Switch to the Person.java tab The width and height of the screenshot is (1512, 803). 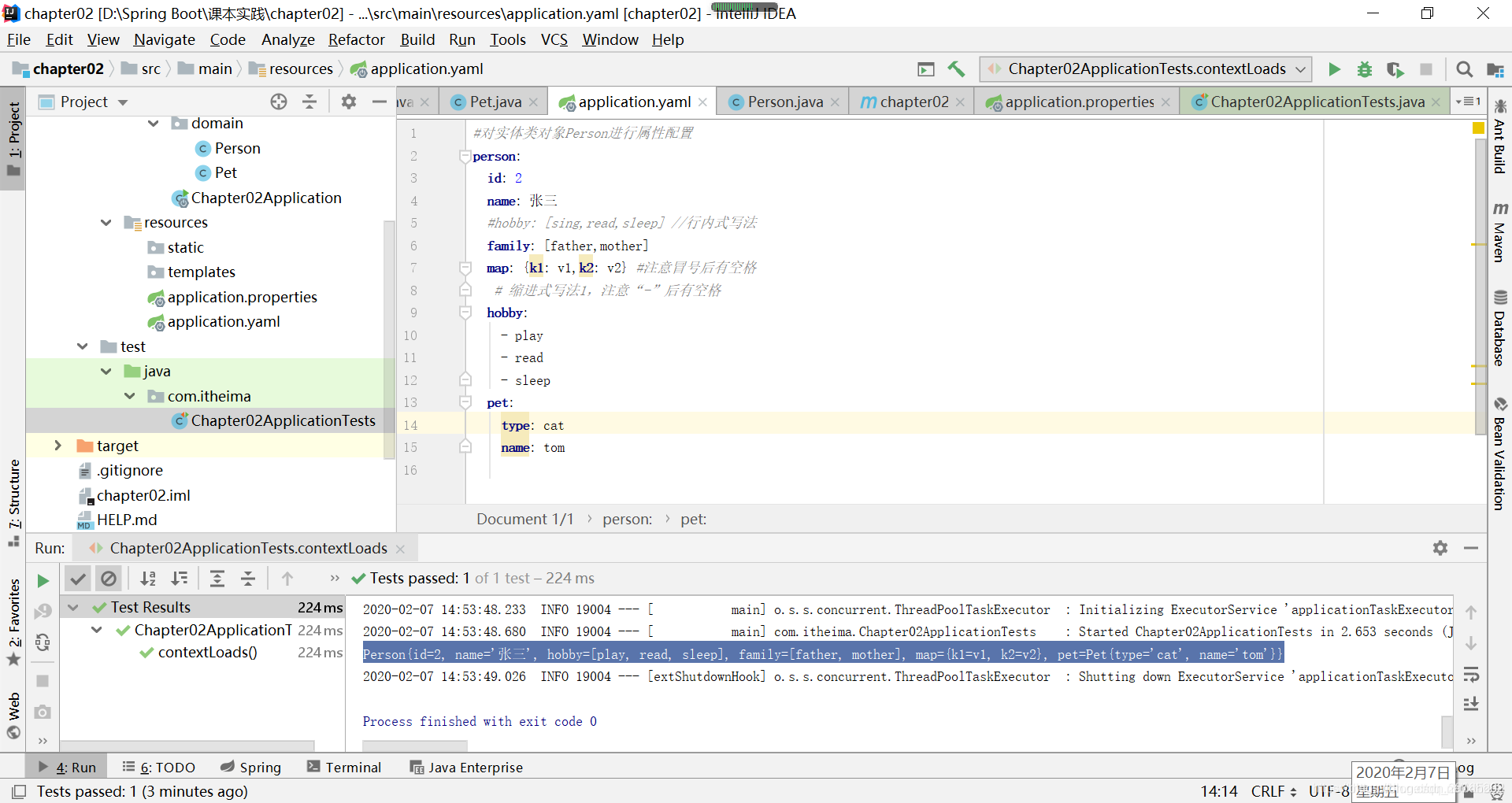tap(784, 102)
